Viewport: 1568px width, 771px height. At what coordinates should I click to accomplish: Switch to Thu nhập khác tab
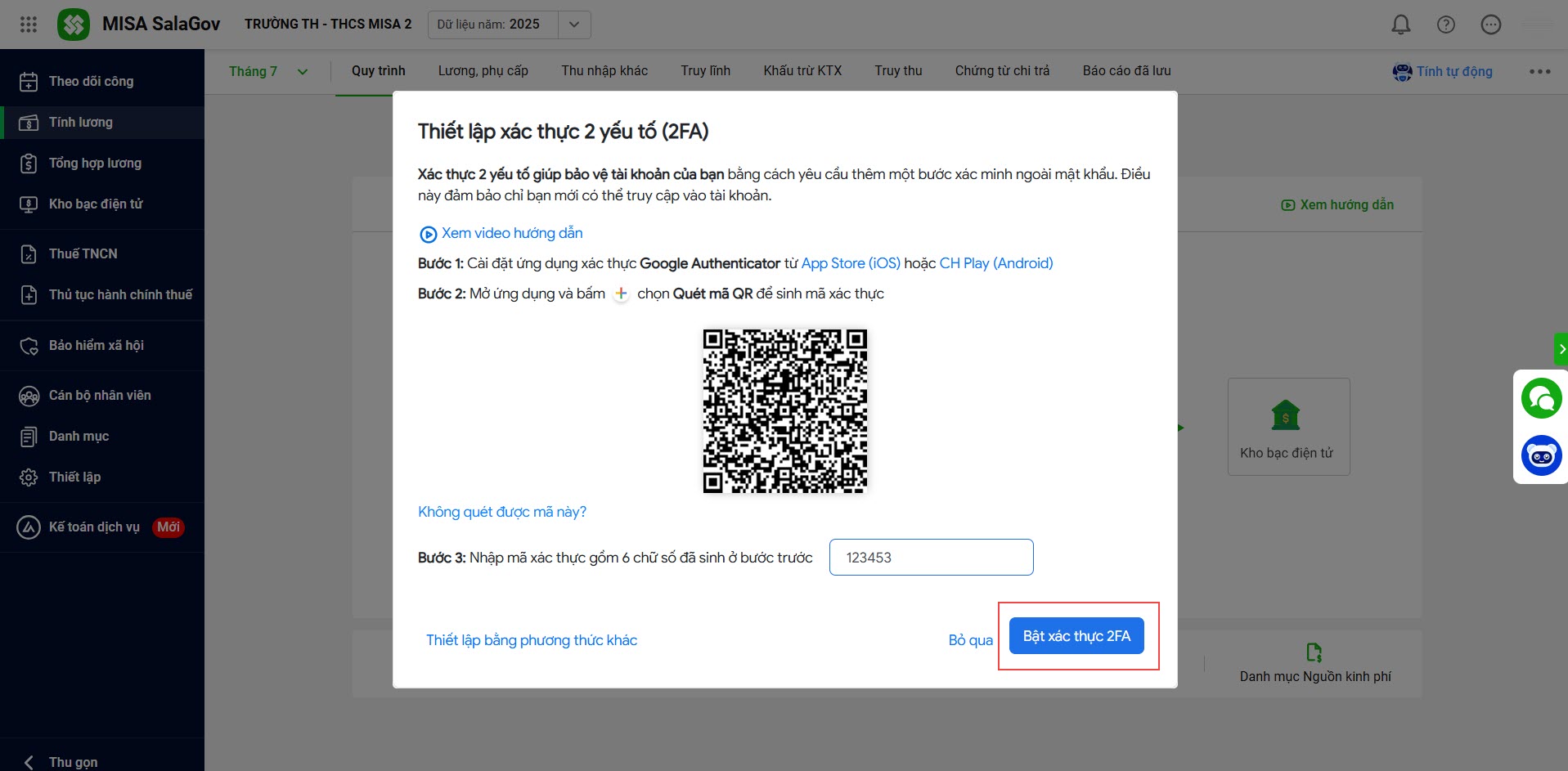point(604,70)
